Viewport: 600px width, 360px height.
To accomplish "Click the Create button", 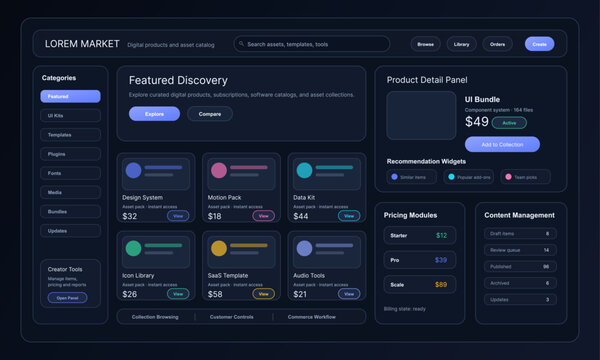I will [x=540, y=44].
